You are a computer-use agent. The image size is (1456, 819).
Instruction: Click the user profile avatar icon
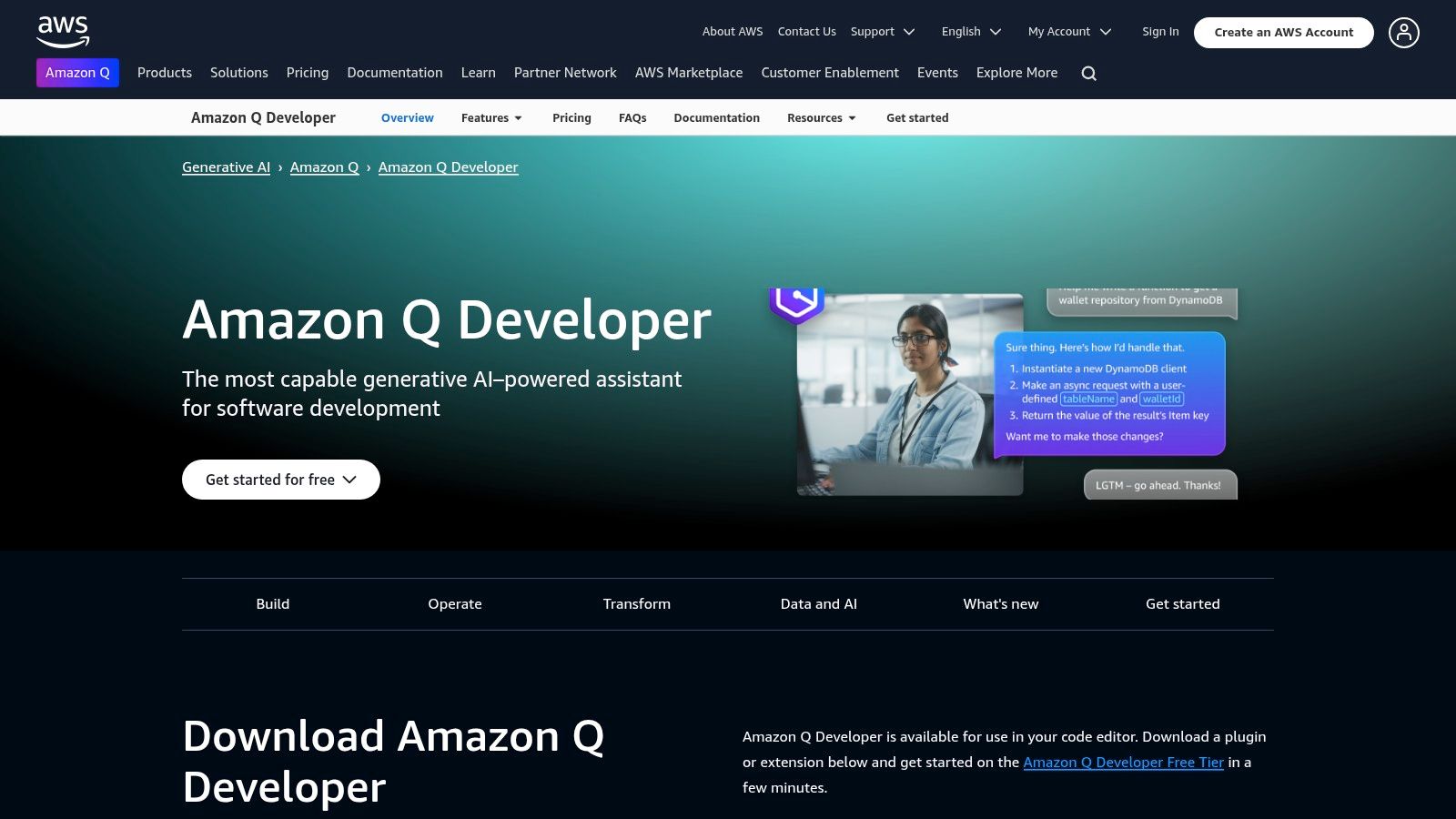tap(1403, 33)
